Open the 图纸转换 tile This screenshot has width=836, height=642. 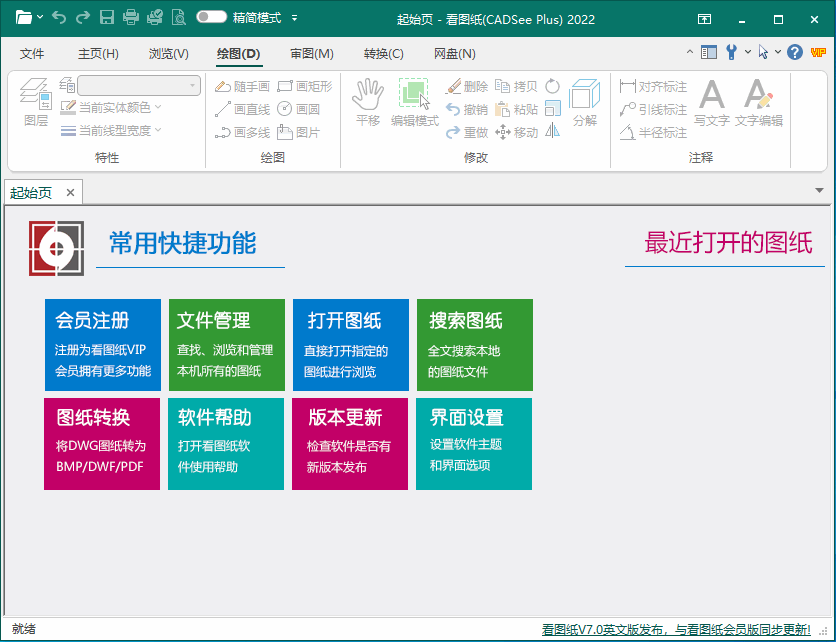point(102,444)
